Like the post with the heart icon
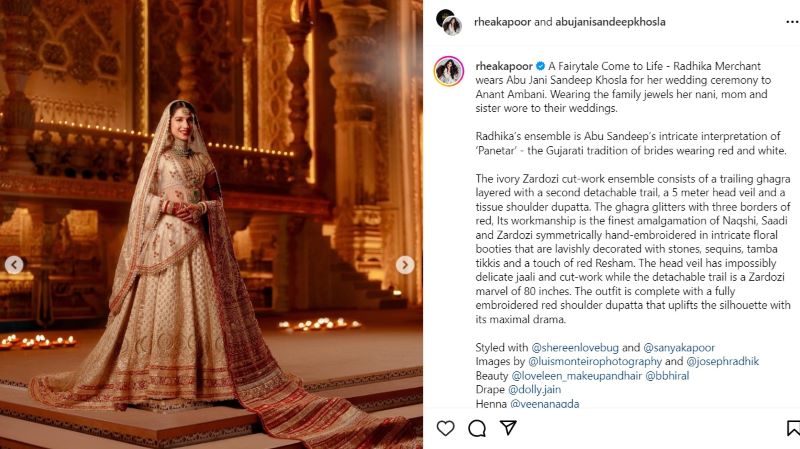Image resolution: width=800 pixels, height=449 pixels. click(445, 428)
